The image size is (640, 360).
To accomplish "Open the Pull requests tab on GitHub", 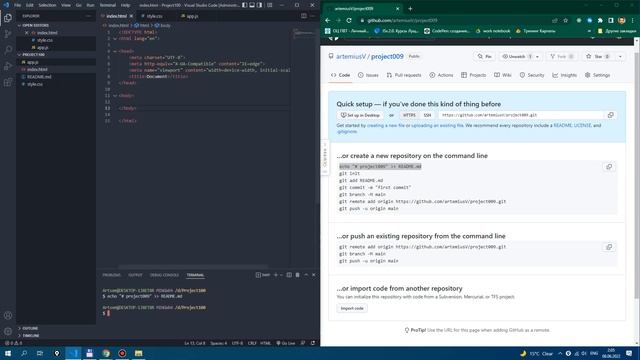I will 404,75.
